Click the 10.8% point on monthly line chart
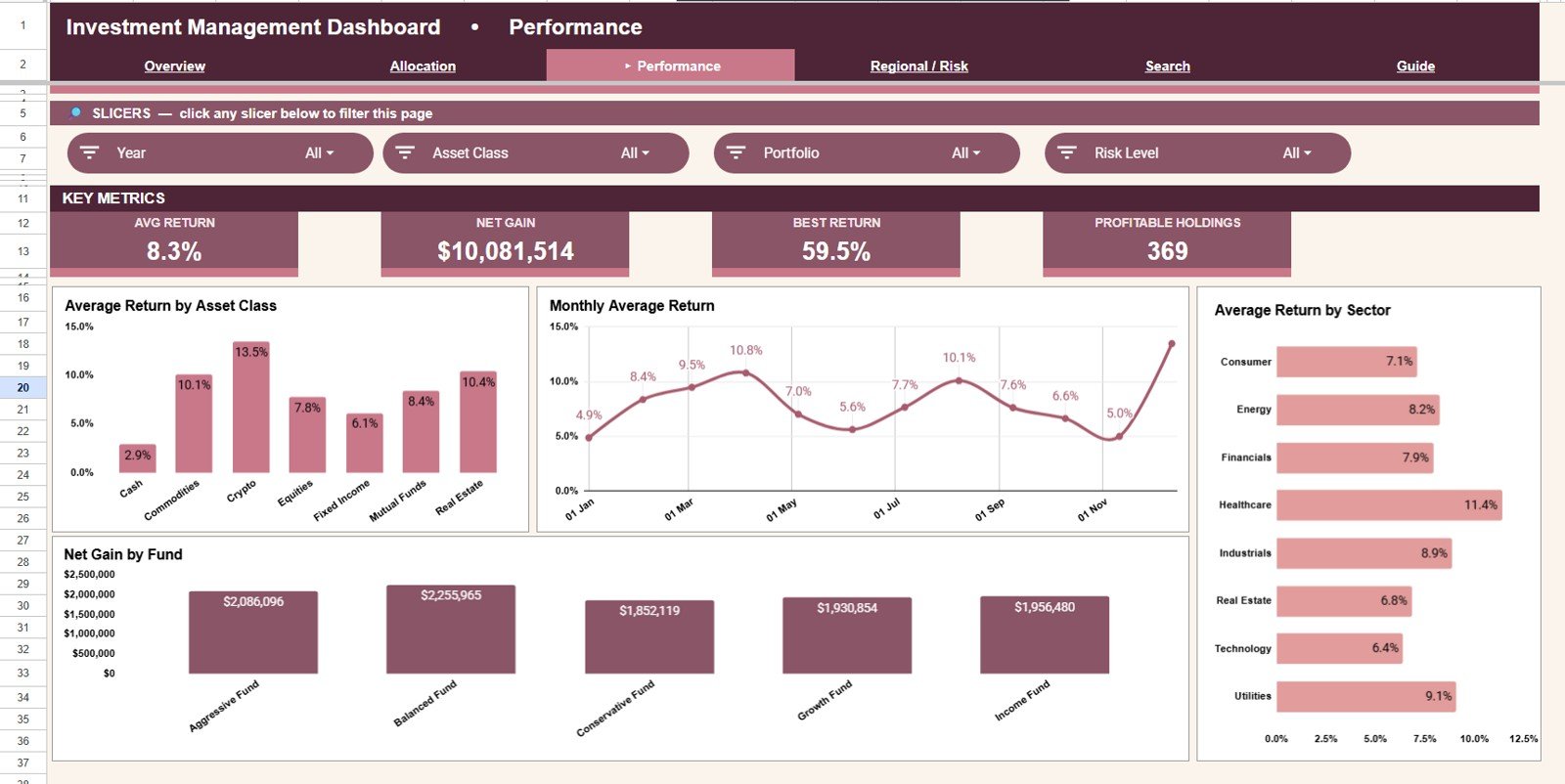The image size is (1565, 784). click(x=745, y=372)
